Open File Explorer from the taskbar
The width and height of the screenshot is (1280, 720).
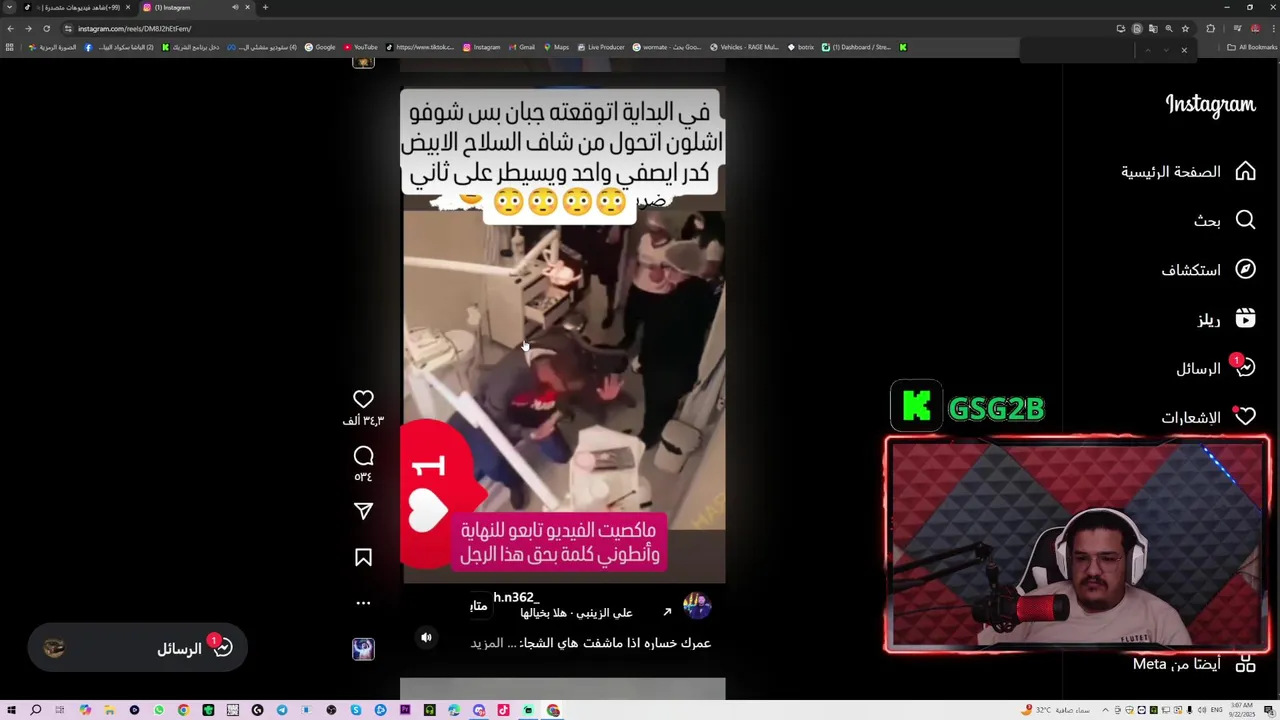click(x=109, y=710)
